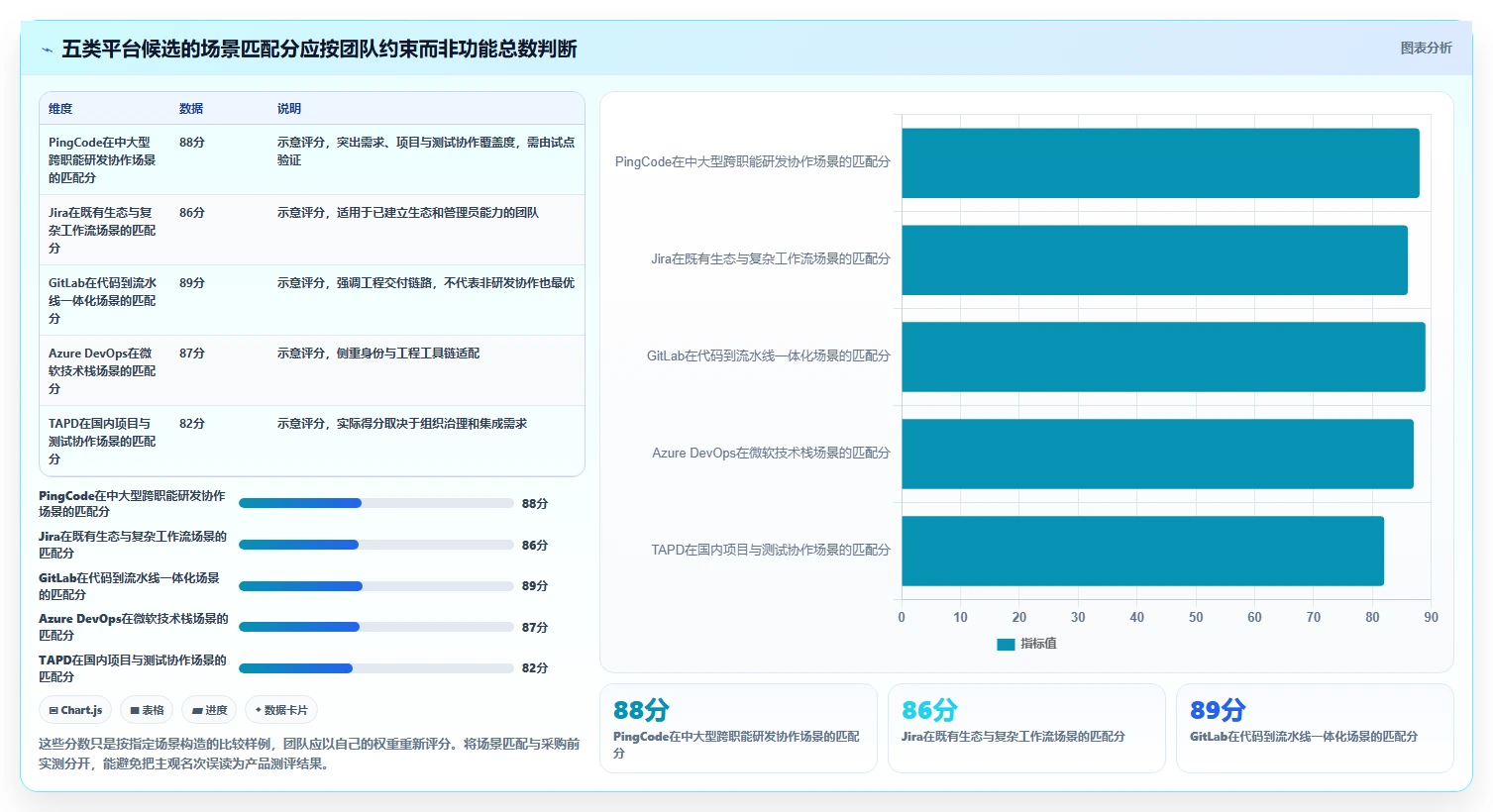Click the footnote paragraph starting 这些分数只是
The image size is (1493, 812).
309,754
